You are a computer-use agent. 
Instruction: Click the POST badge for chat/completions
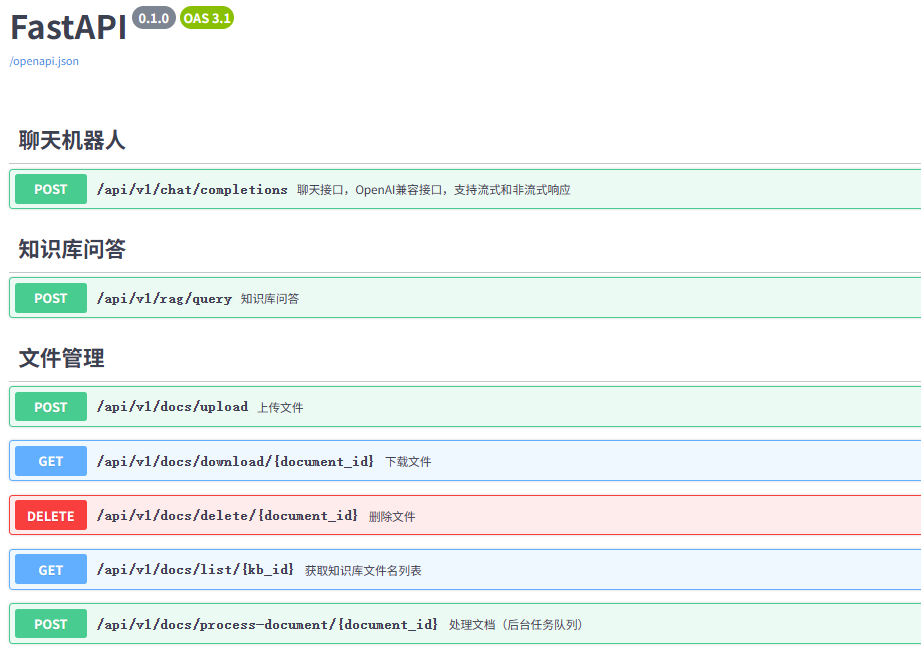pos(51,189)
